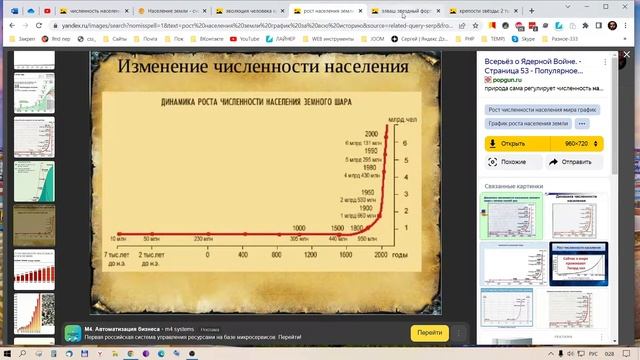Viewport: 640px width, 360px height.
Task: Open the JOOM bookmarks folder
Action: [372, 39]
